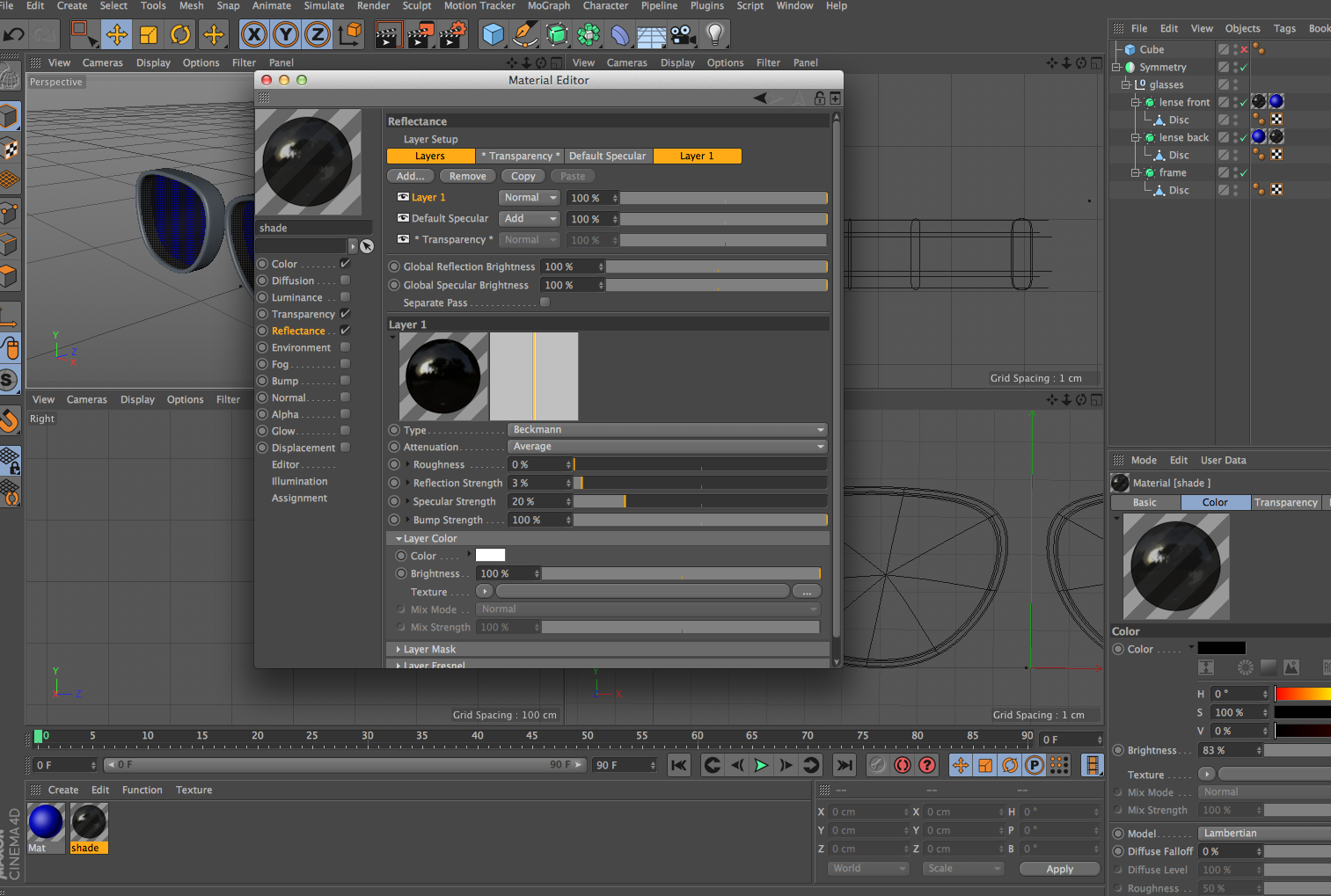
Task: Click the Go to Start playback button
Action: coord(679,765)
